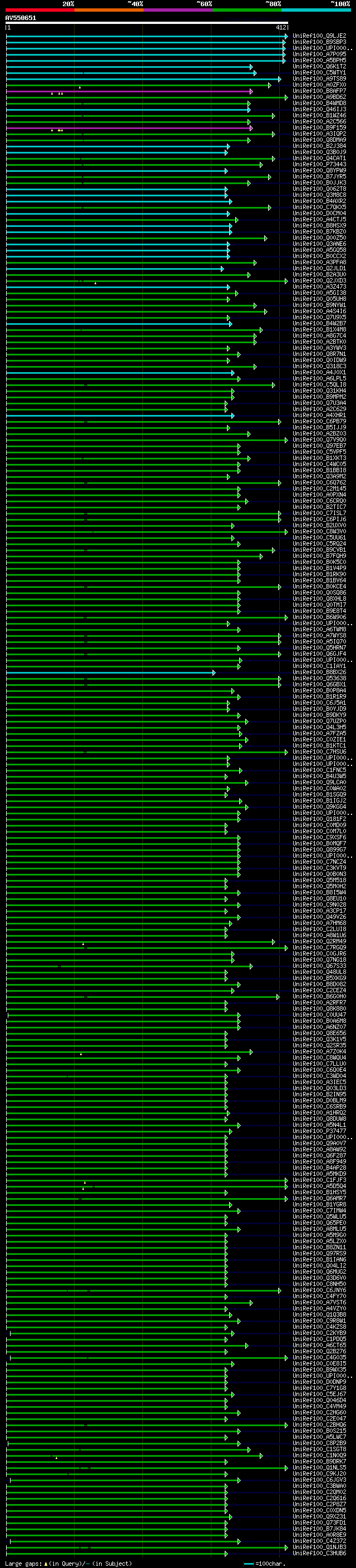Select hit label UniRef100_C1FNC5

pos(319,770)
